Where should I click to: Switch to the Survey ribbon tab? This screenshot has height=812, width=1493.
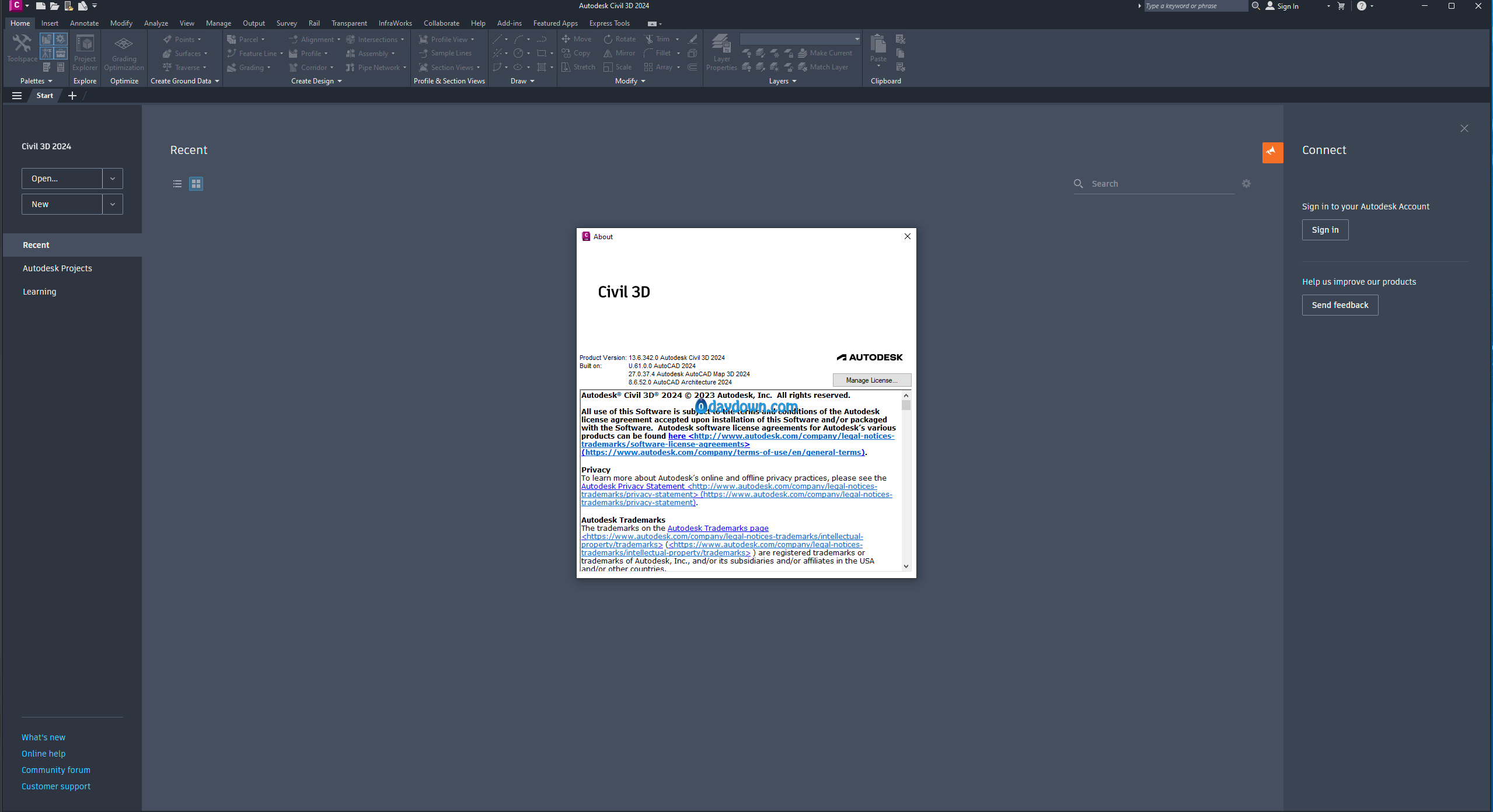click(287, 23)
